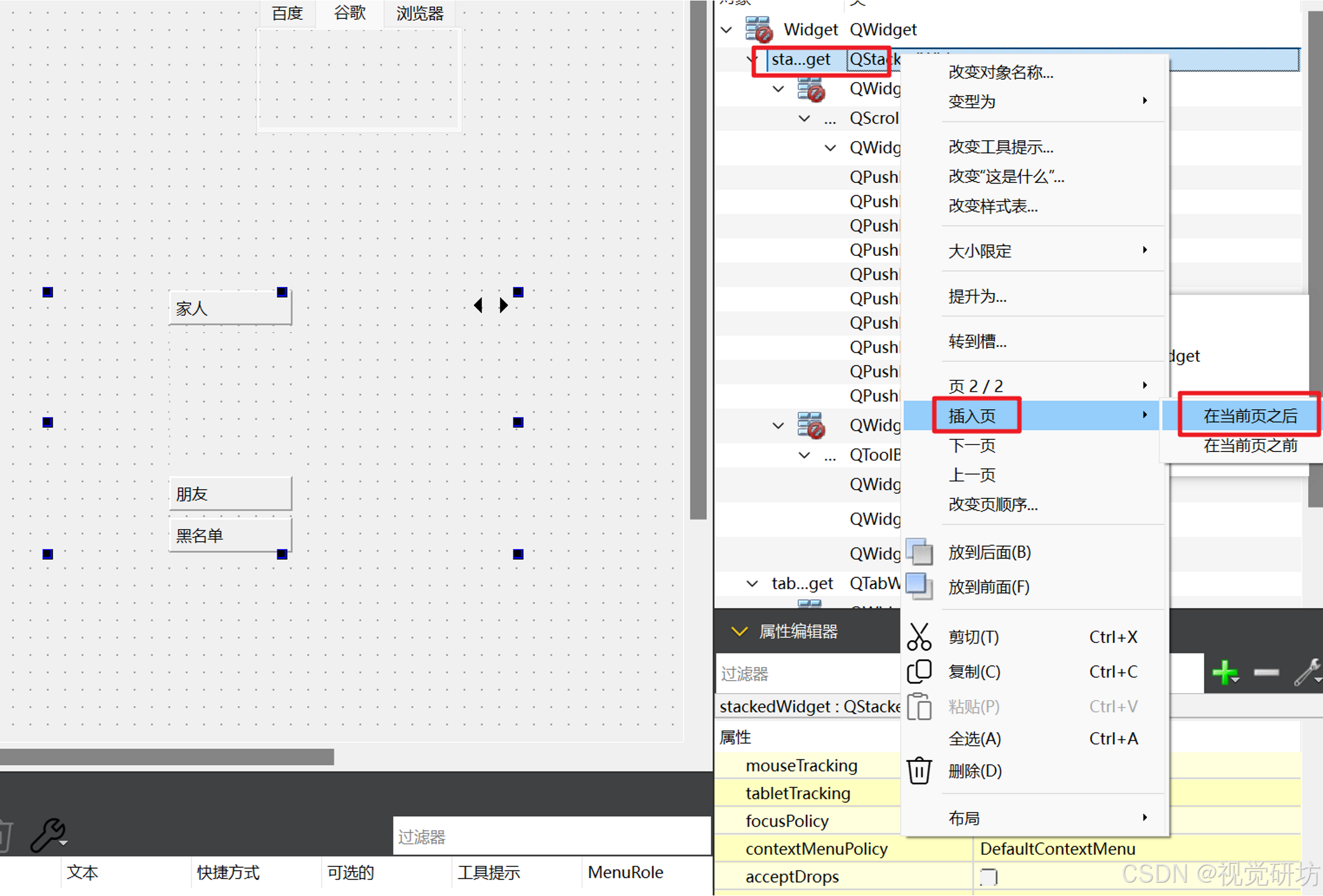The image size is (1323, 896).
Task: Collapse the property editor panel chevron
Action: (x=739, y=631)
